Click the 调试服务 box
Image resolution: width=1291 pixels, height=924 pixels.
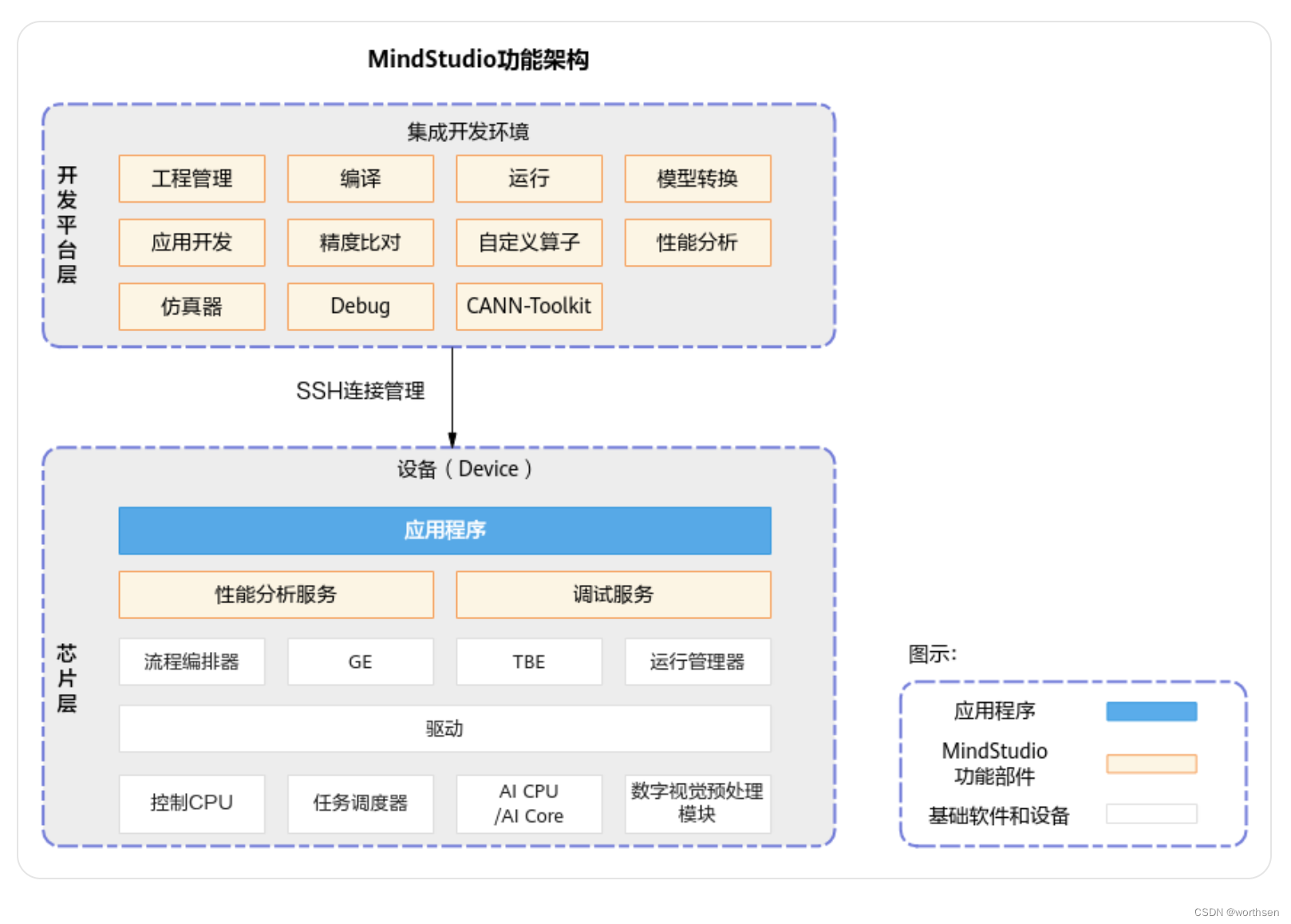pos(614,594)
